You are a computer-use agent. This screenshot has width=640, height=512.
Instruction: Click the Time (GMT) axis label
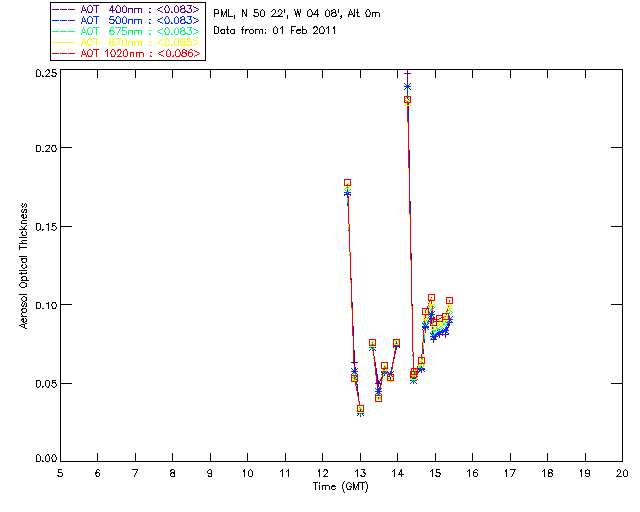[x=340, y=487]
